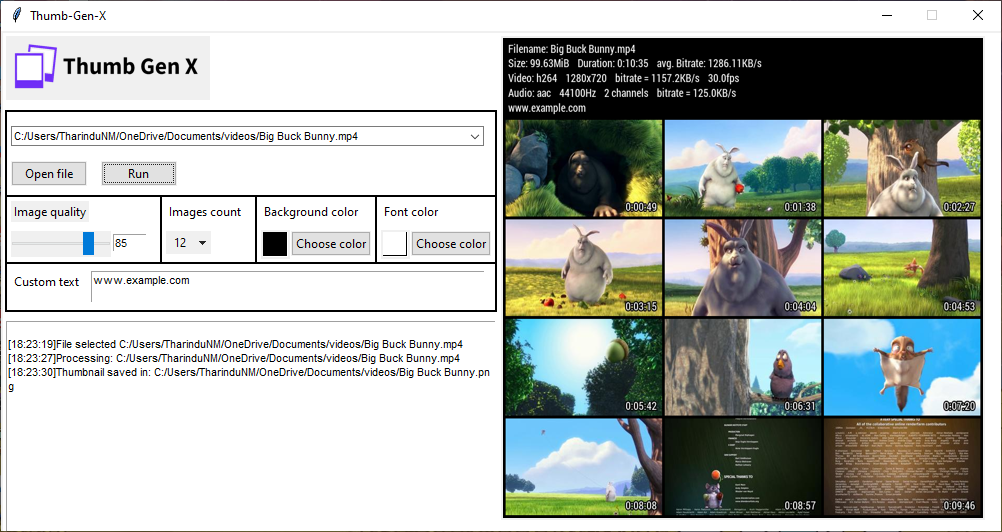Maximize the Thumb-Gen-X window

click(x=932, y=15)
